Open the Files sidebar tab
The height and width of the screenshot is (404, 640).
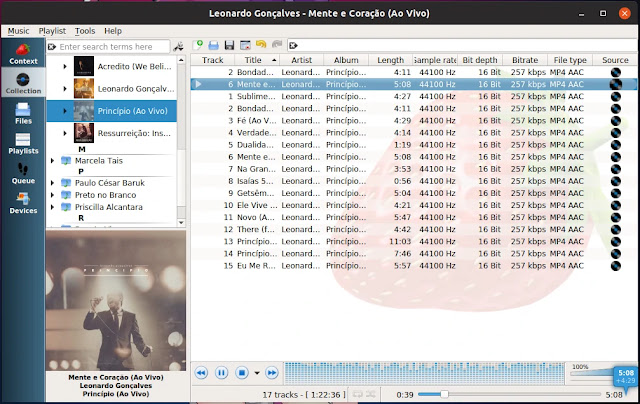tap(23, 113)
